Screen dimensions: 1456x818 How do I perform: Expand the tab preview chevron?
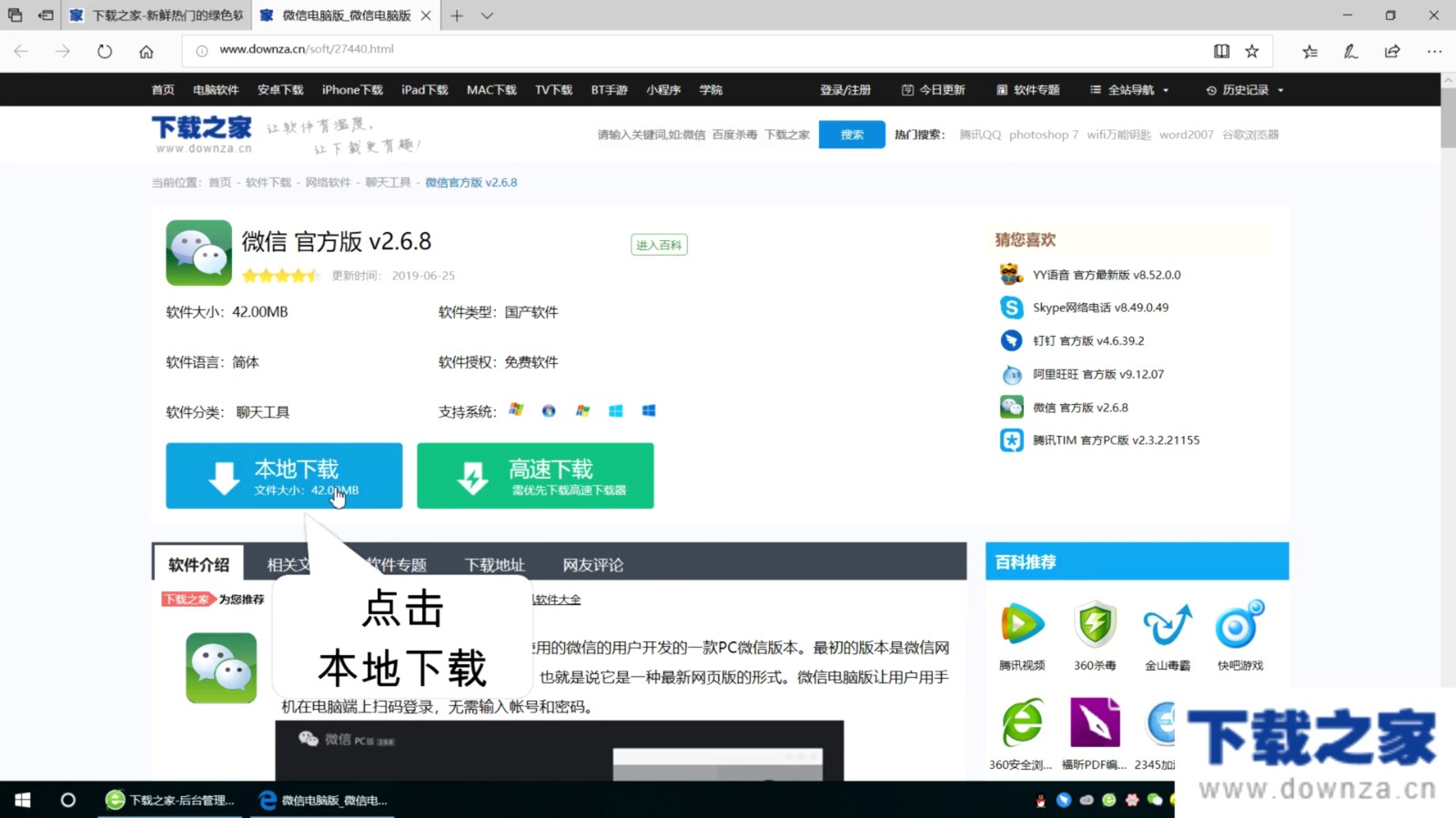pos(487,15)
